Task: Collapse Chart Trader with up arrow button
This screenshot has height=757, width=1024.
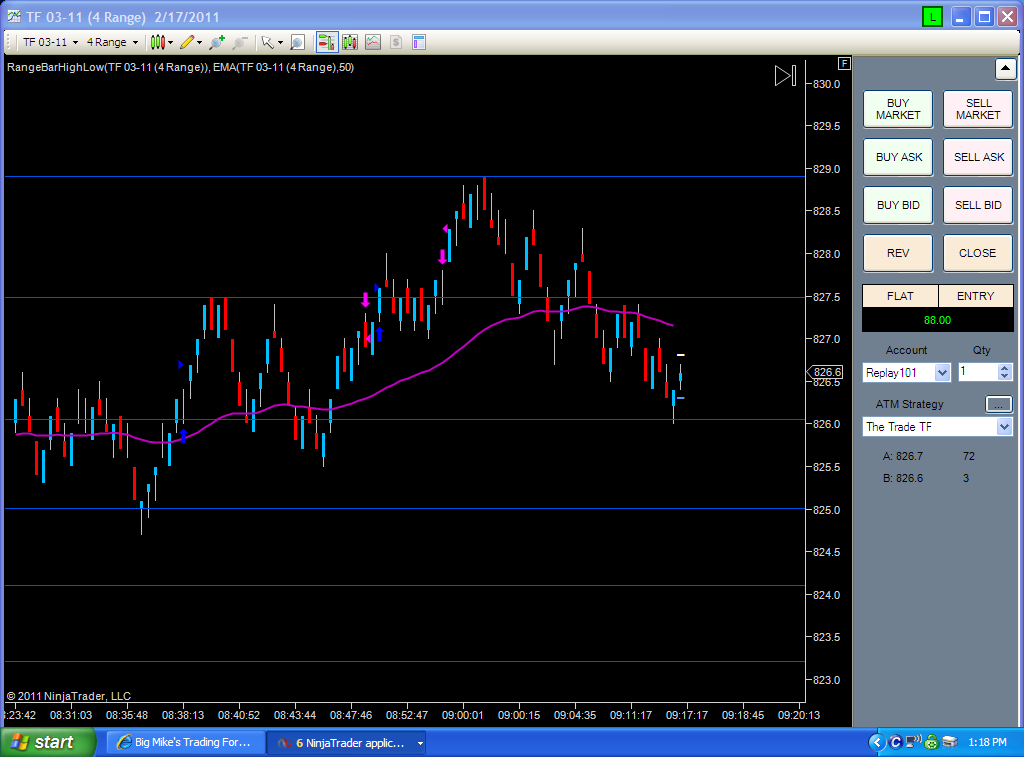Action: tap(1004, 68)
